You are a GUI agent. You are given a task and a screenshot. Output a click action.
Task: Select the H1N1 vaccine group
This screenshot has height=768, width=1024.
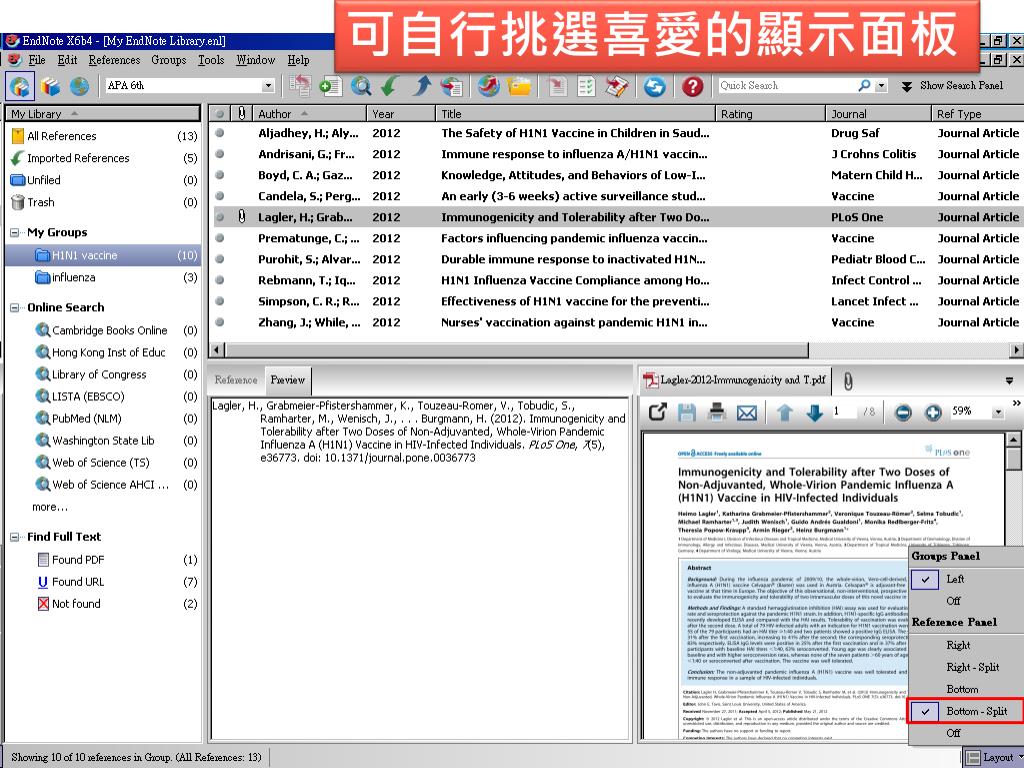tap(103, 255)
